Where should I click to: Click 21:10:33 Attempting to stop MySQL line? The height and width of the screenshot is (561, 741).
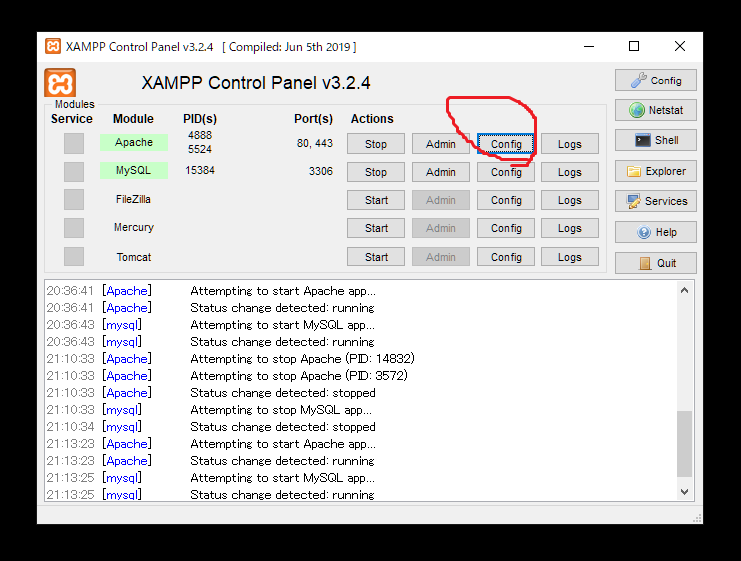(x=209, y=410)
